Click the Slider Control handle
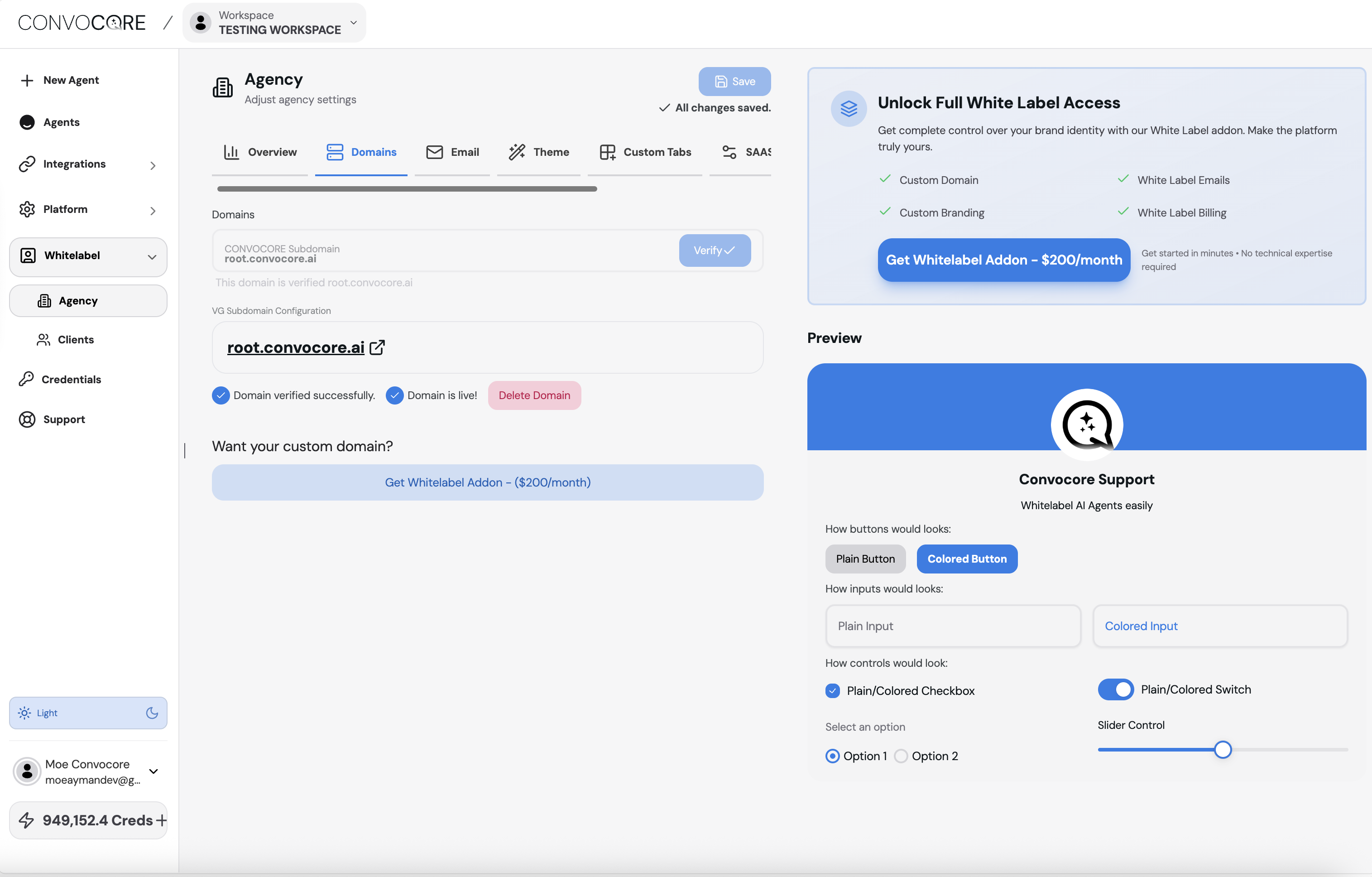This screenshot has width=1372, height=877. (1222, 749)
